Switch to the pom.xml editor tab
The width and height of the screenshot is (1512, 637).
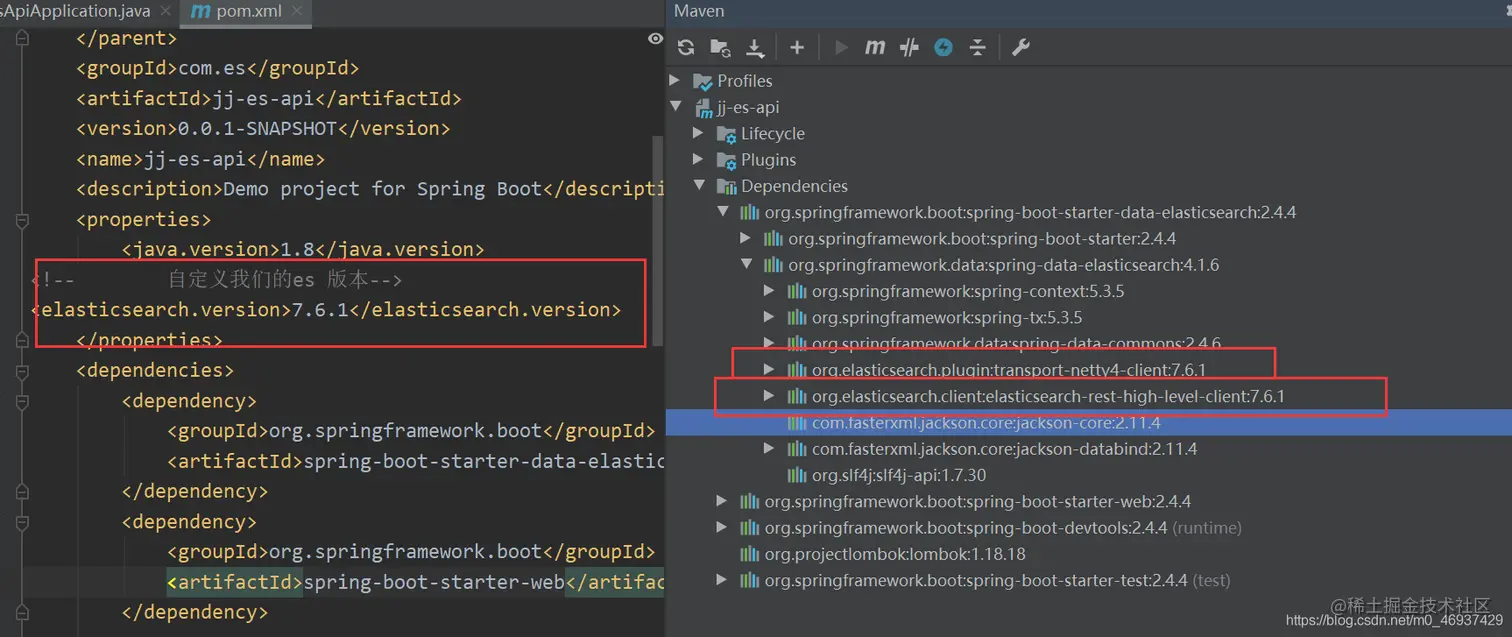[248, 12]
